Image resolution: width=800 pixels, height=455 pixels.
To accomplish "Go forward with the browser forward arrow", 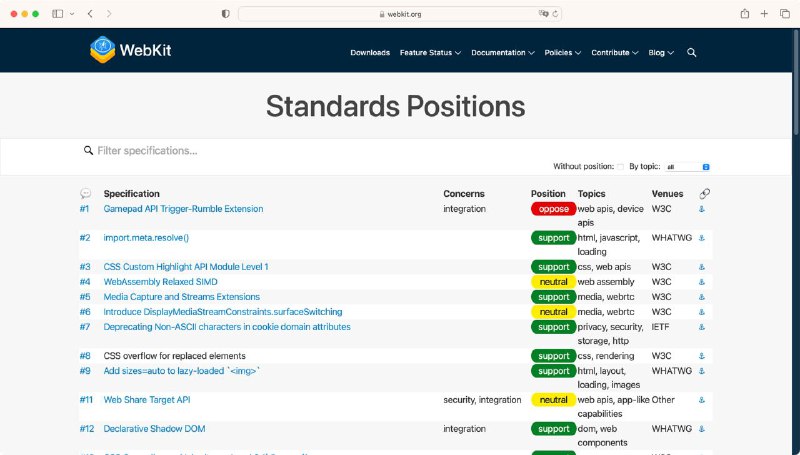I will [109, 14].
